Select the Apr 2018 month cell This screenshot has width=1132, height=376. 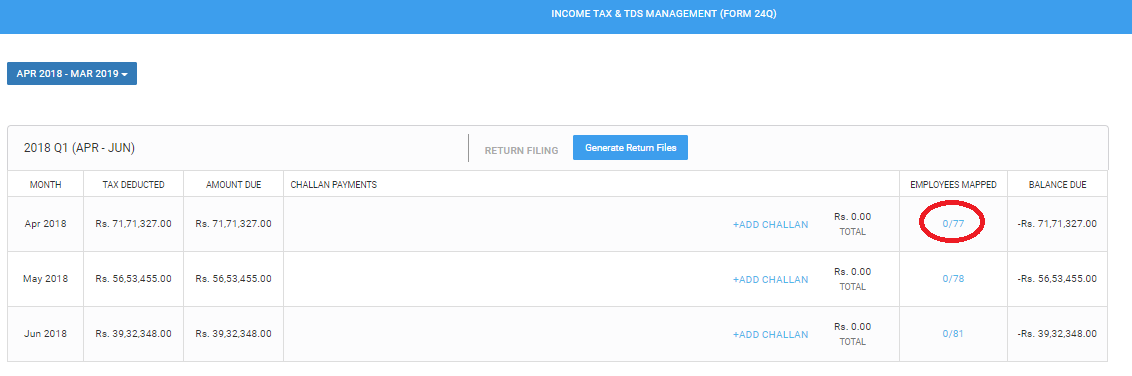pyautogui.click(x=45, y=224)
